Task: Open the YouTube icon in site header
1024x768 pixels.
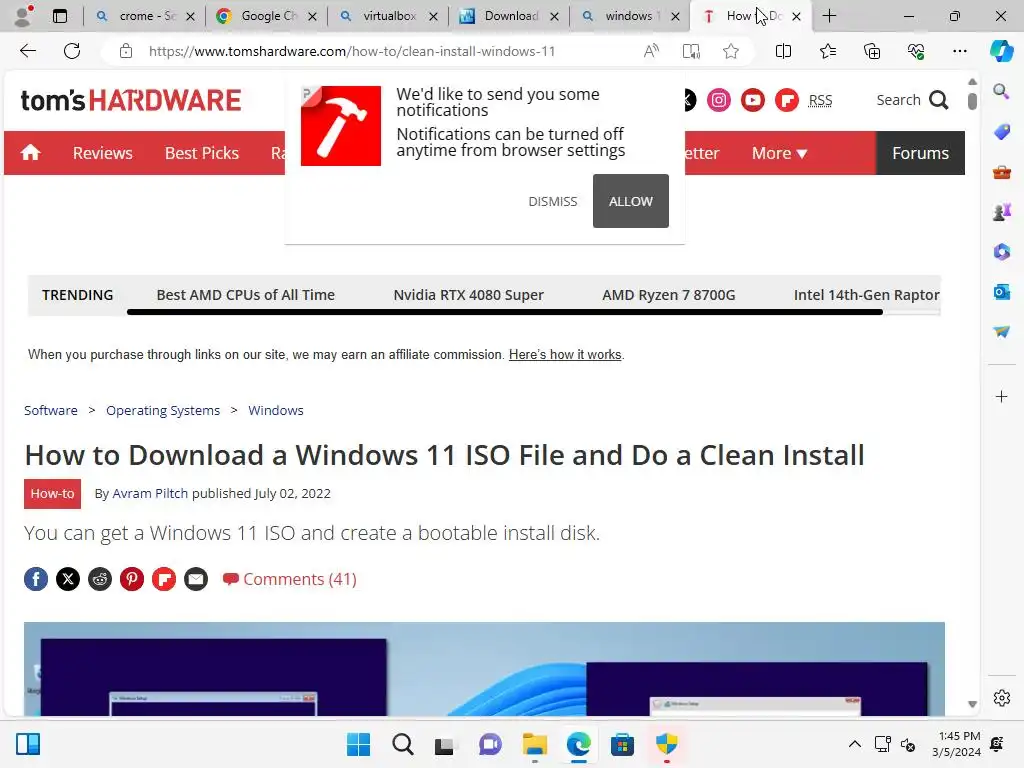Action: pyautogui.click(x=752, y=100)
